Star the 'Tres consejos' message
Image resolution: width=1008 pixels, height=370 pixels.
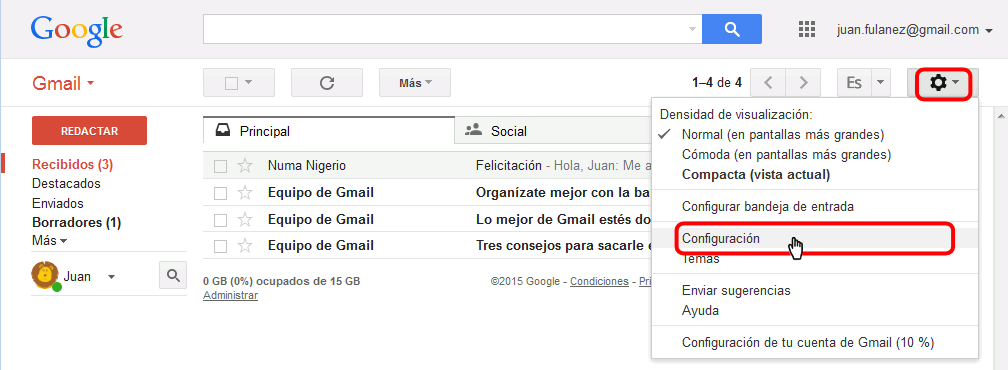244,246
